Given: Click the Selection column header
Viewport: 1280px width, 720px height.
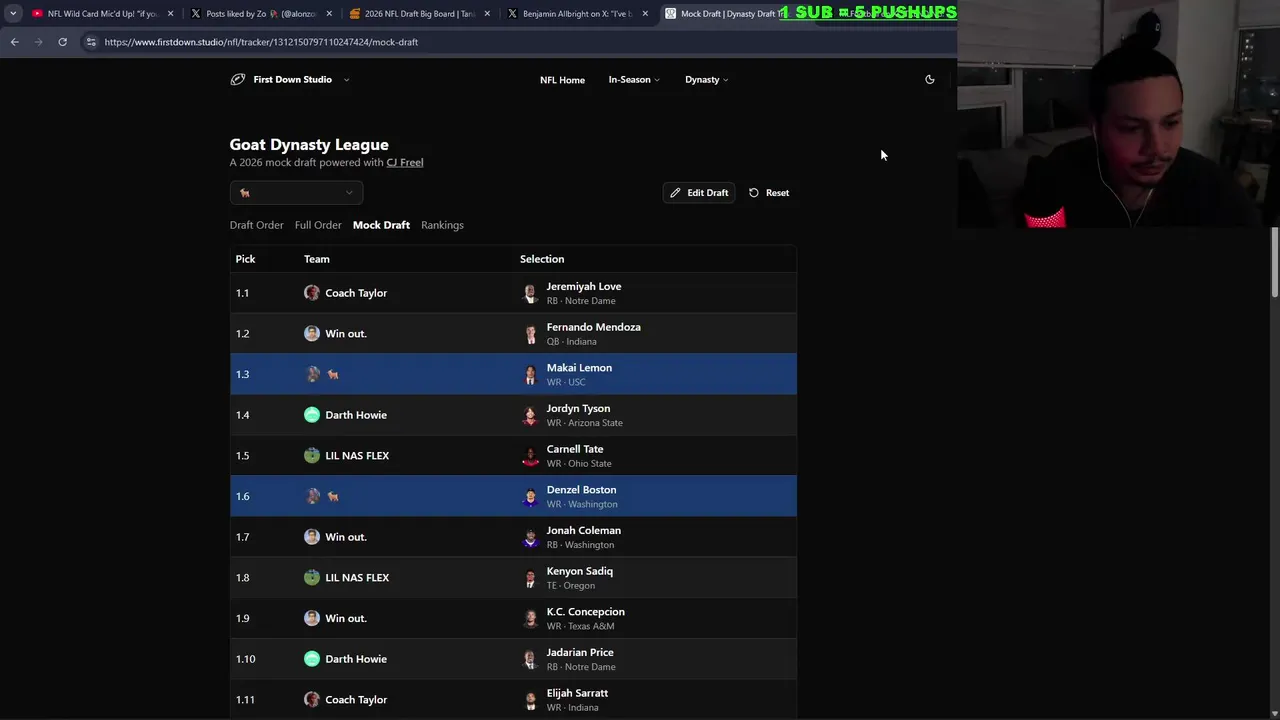Looking at the screenshot, I should (542, 259).
